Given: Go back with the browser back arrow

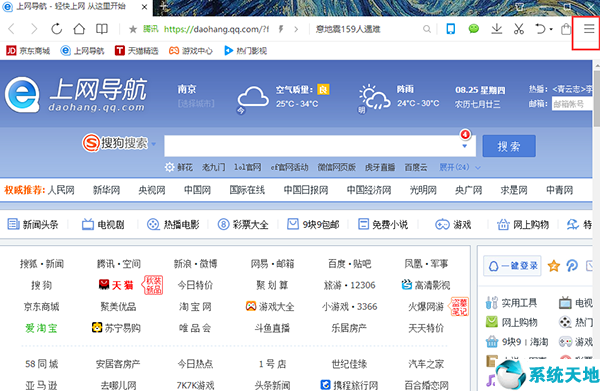Looking at the screenshot, I should tap(11, 29).
